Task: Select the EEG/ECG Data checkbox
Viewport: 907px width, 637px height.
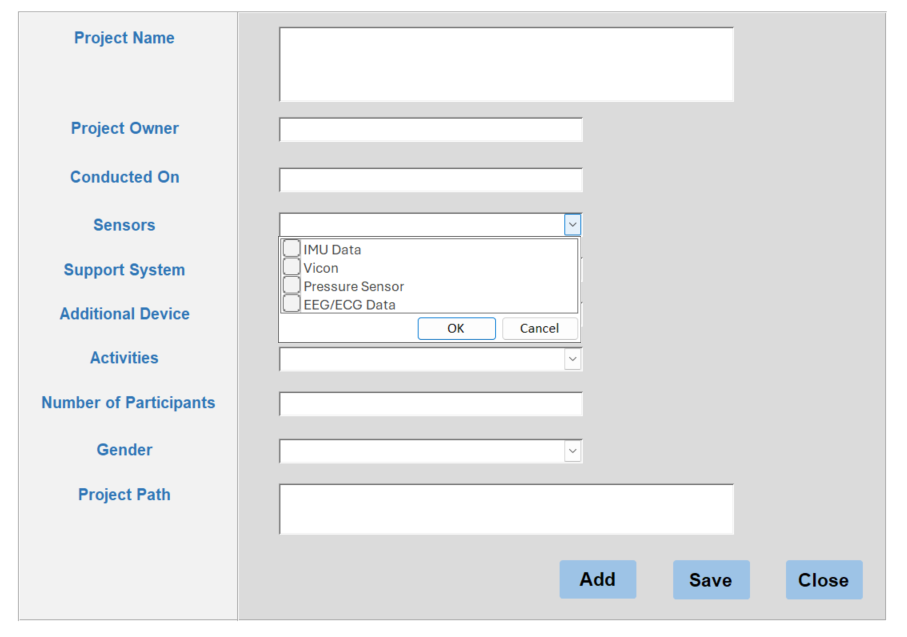Action: pyautogui.click(x=292, y=304)
